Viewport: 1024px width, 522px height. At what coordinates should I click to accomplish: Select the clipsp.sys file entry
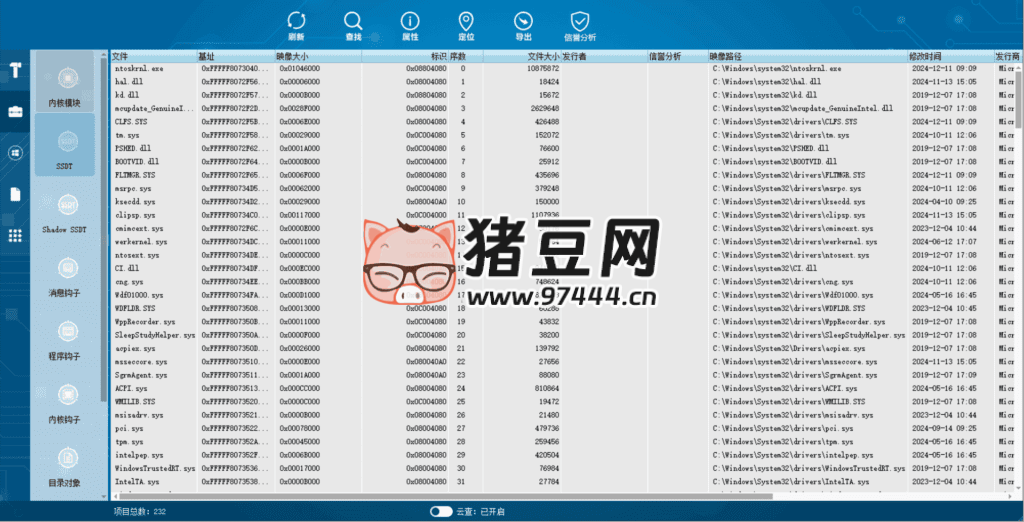[x=135, y=215]
